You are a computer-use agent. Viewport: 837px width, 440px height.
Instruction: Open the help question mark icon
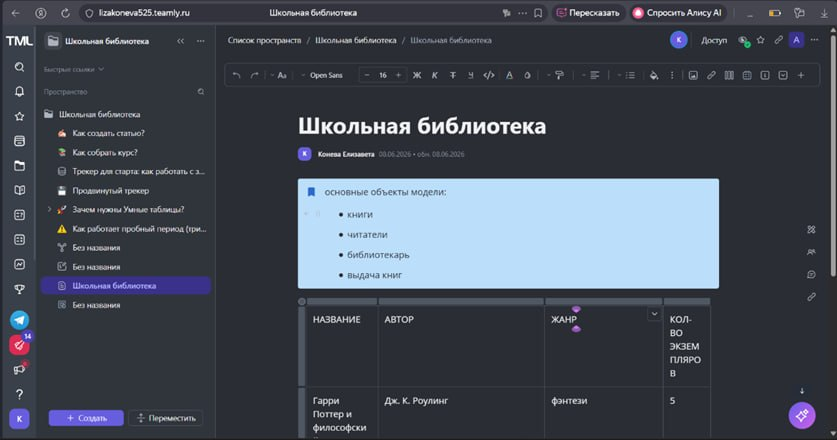click(x=19, y=394)
